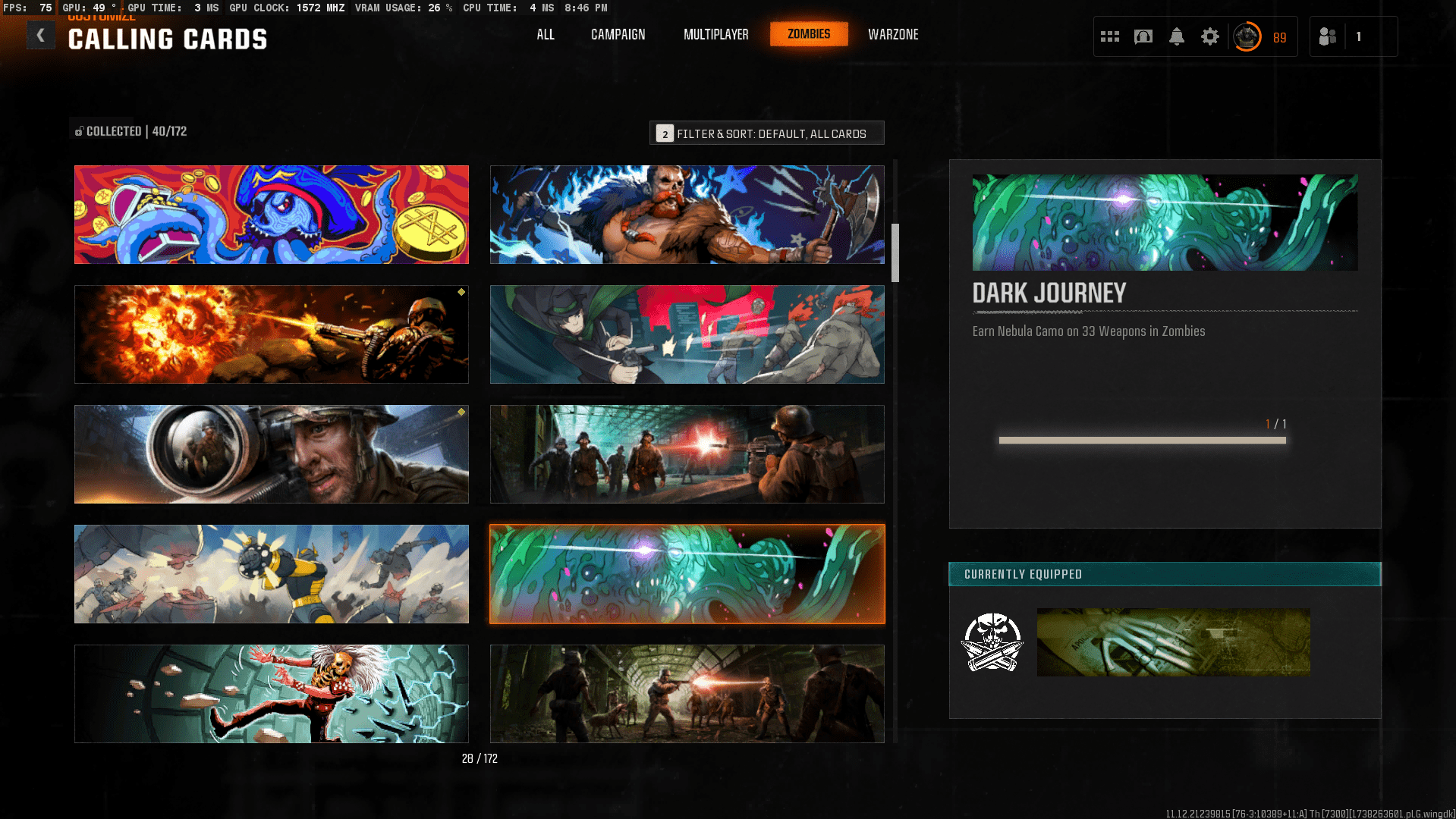Click the headset-style icon next to grid menu
This screenshot has width=1456, height=819.
click(1143, 36)
